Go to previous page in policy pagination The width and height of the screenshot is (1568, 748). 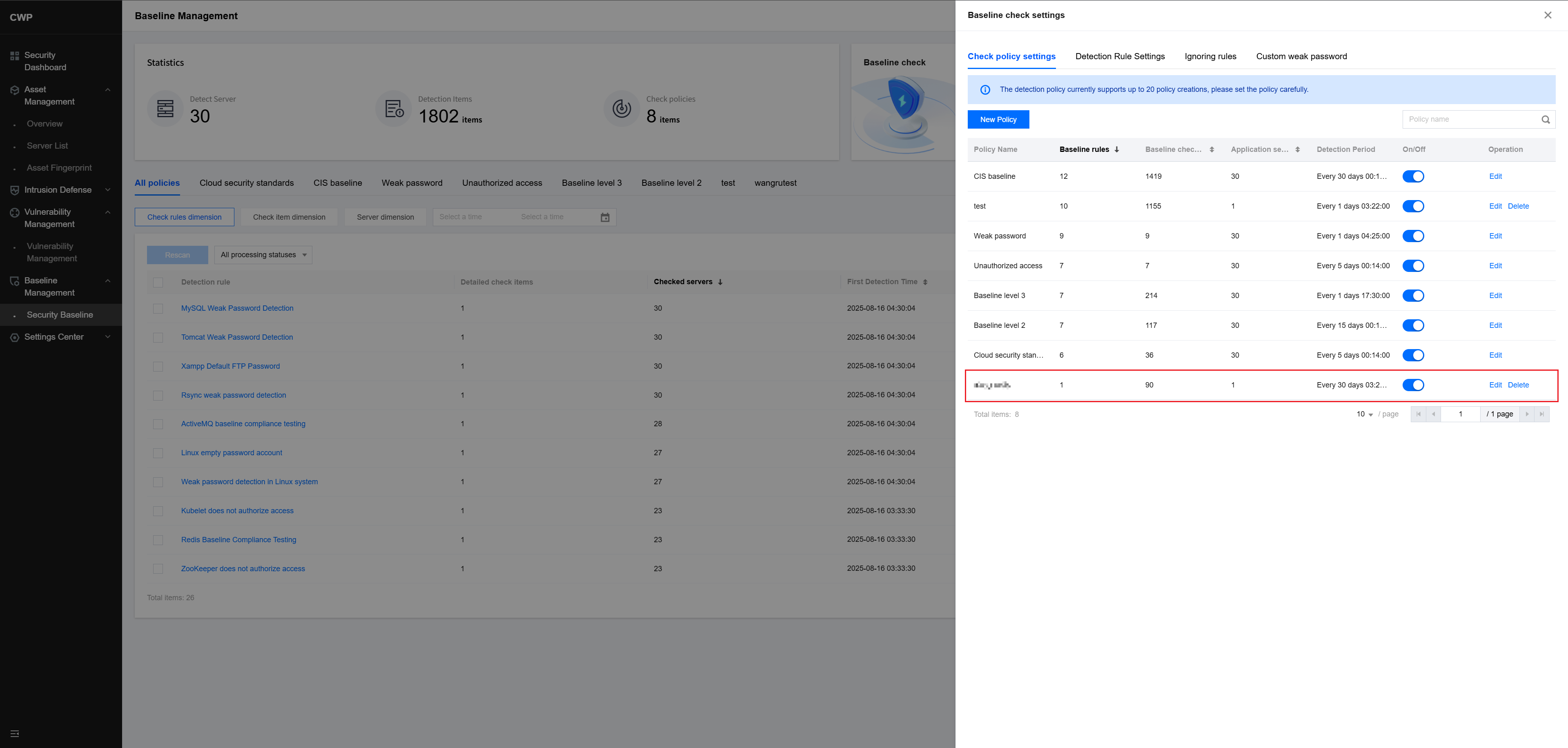pyautogui.click(x=1434, y=414)
